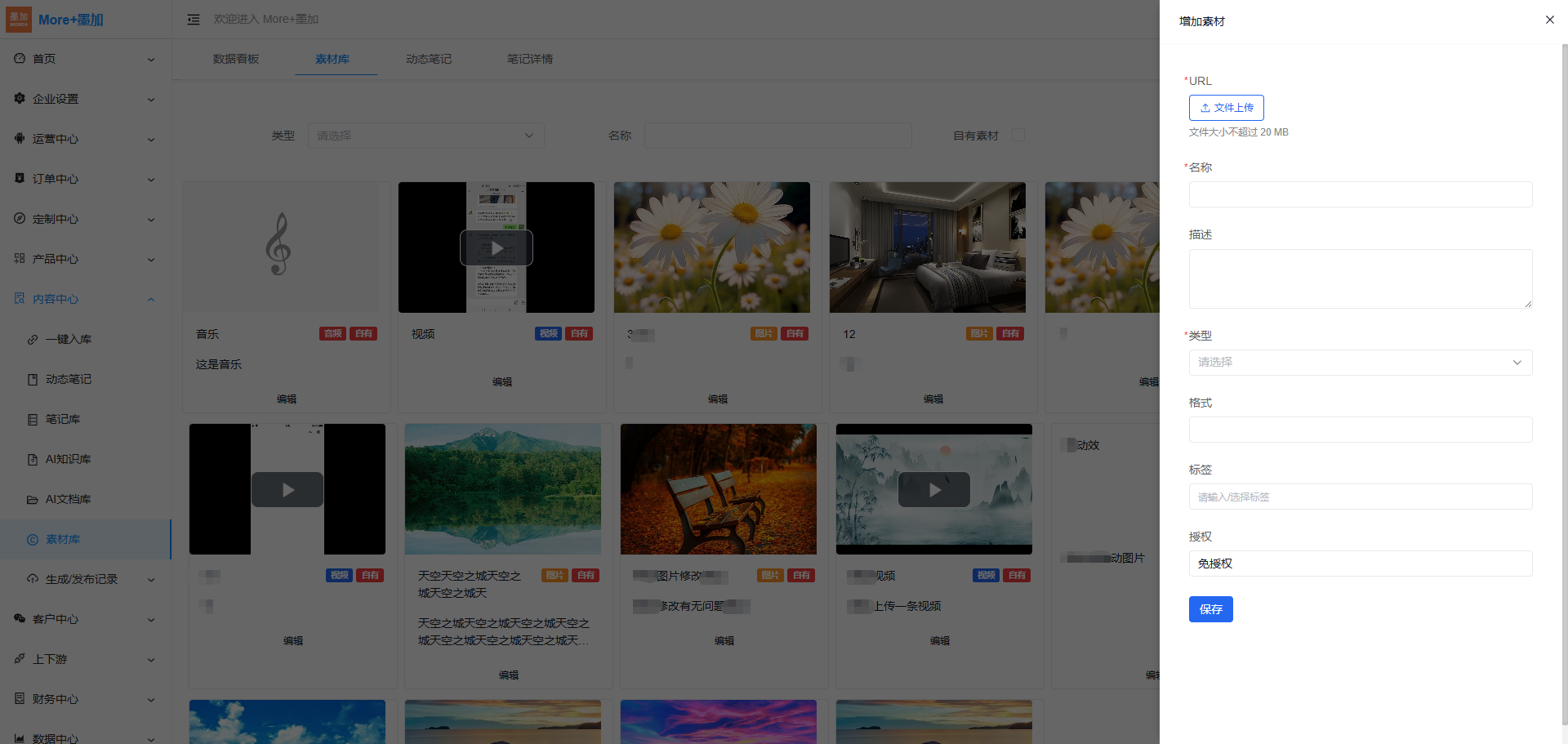Click the 订单中心 icon in sidebar
This screenshot has width=1568, height=744.
point(20,179)
